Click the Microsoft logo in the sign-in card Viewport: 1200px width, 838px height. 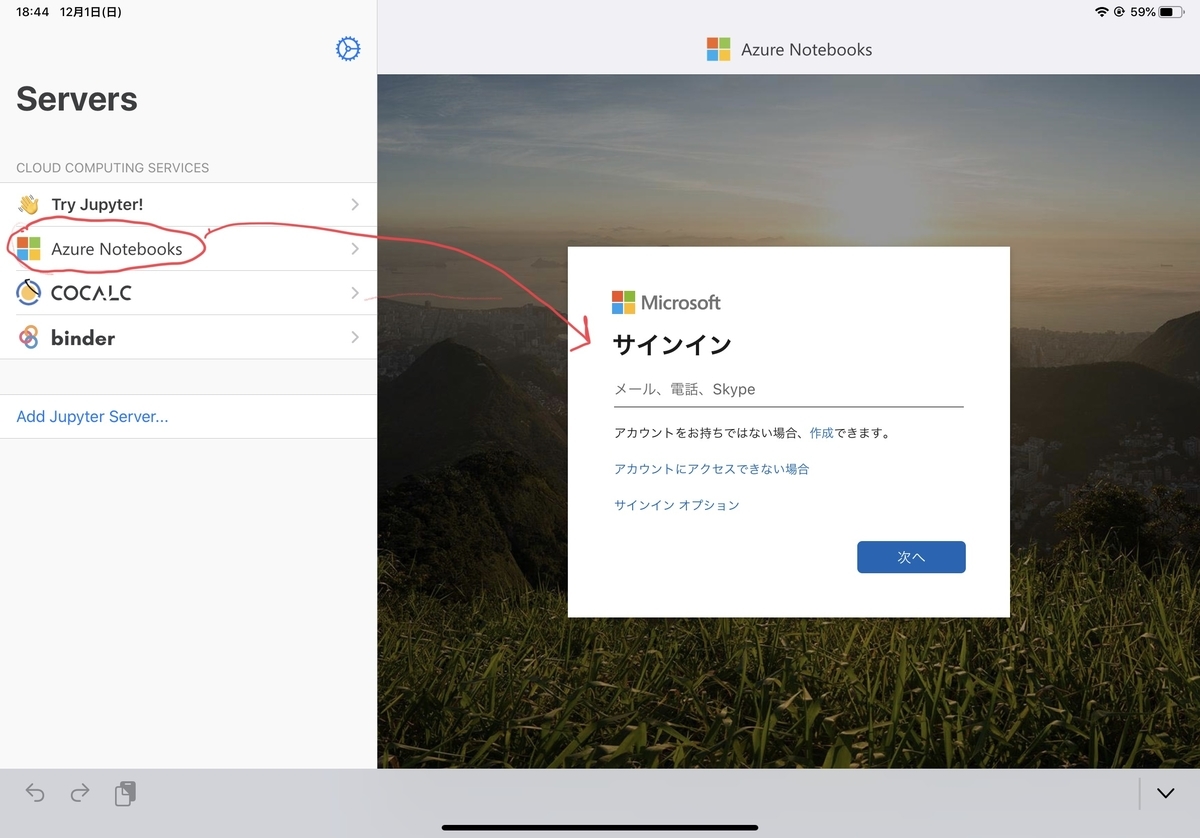tap(623, 302)
